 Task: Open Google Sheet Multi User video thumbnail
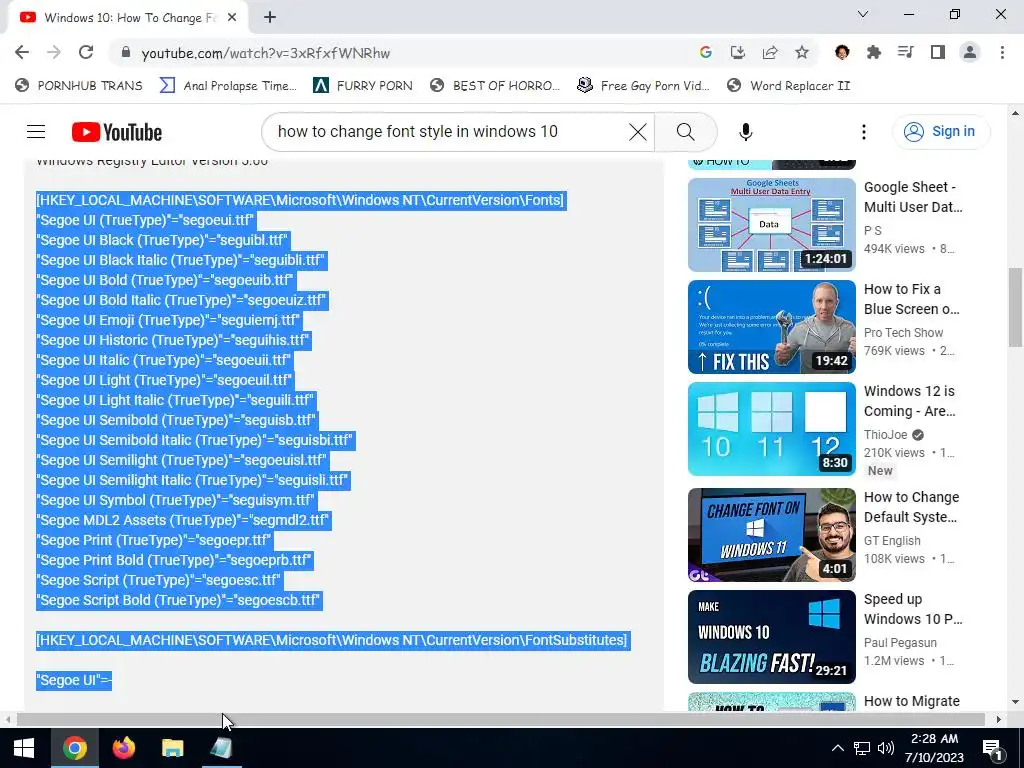point(771,225)
